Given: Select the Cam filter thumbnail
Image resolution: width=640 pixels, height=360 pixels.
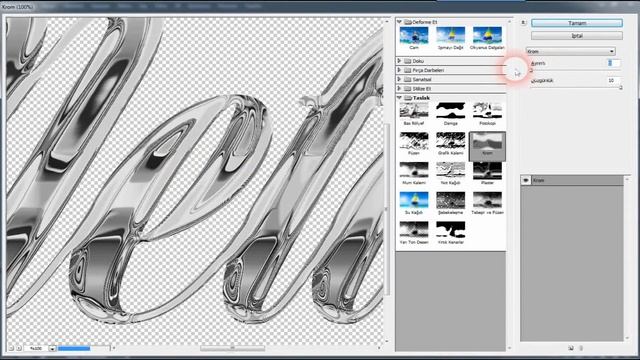Looking at the screenshot, I should pyautogui.click(x=414, y=36).
